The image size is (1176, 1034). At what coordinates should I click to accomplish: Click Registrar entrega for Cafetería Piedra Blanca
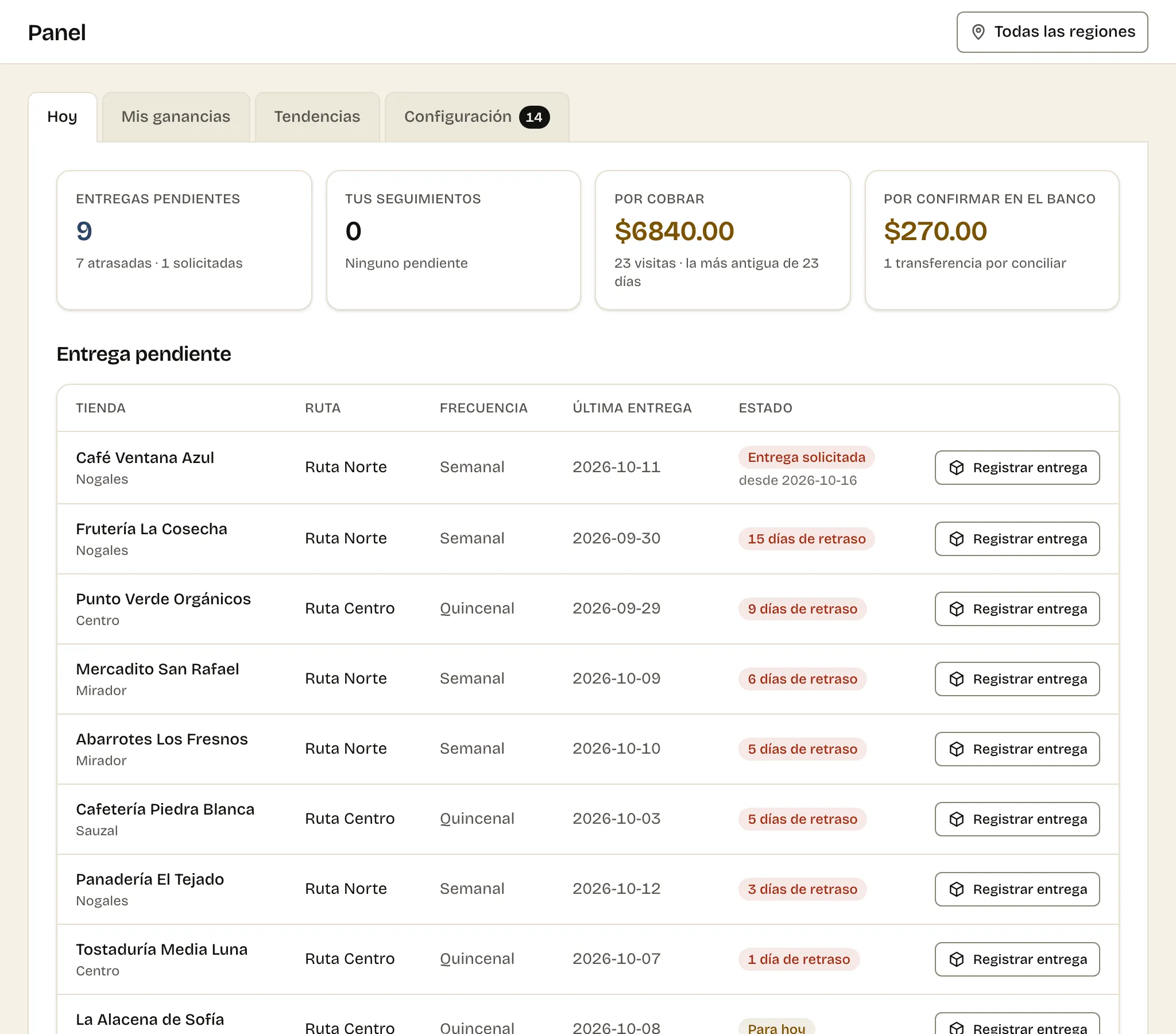coord(1016,819)
